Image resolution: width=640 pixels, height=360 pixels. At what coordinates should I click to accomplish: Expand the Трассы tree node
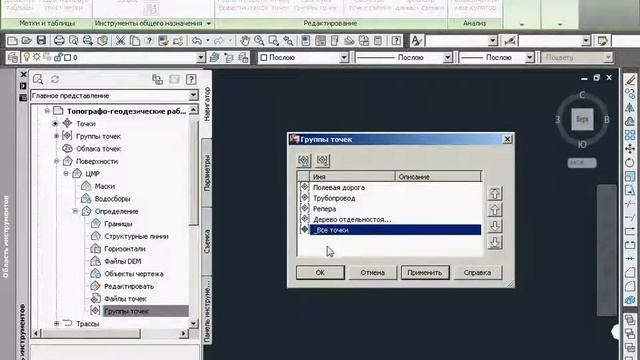56,323
